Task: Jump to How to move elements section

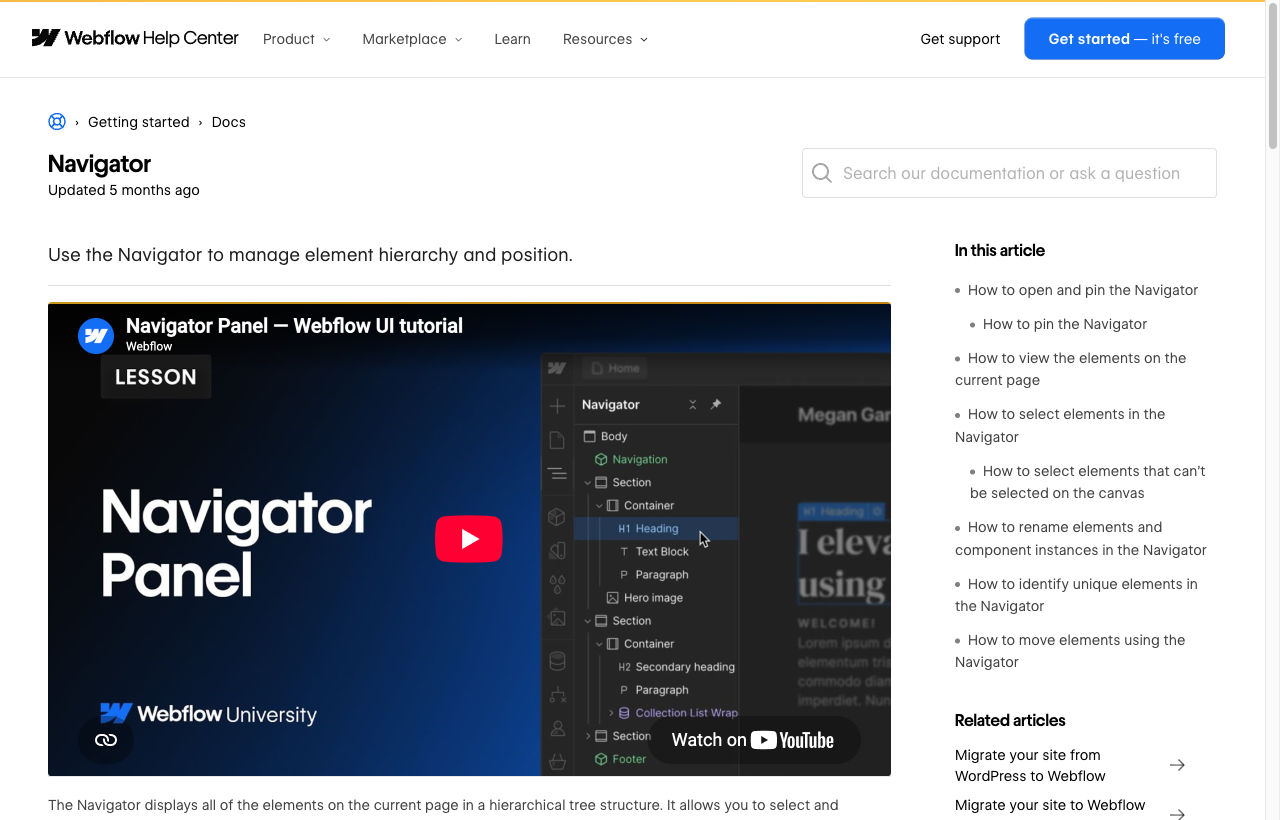Action: pos(1070,651)
